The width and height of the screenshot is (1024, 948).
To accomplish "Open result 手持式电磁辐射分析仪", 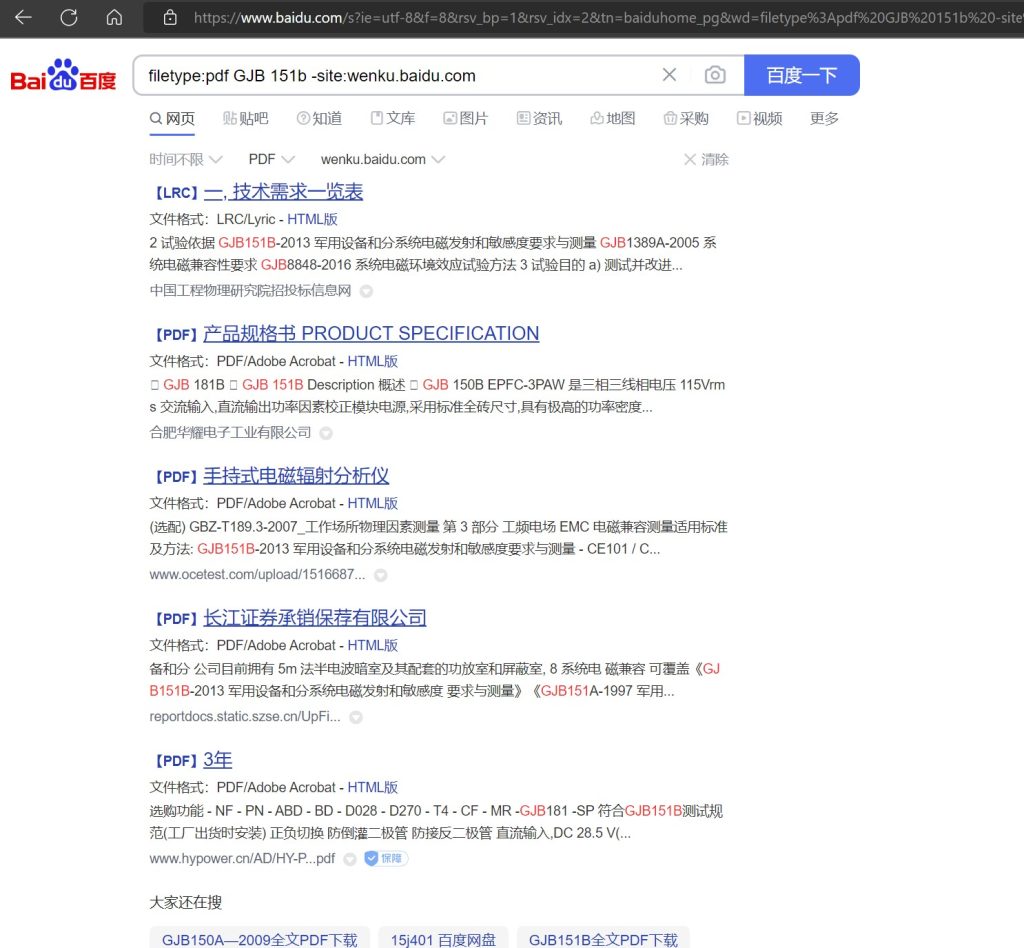I will click(x=296, y=476).
